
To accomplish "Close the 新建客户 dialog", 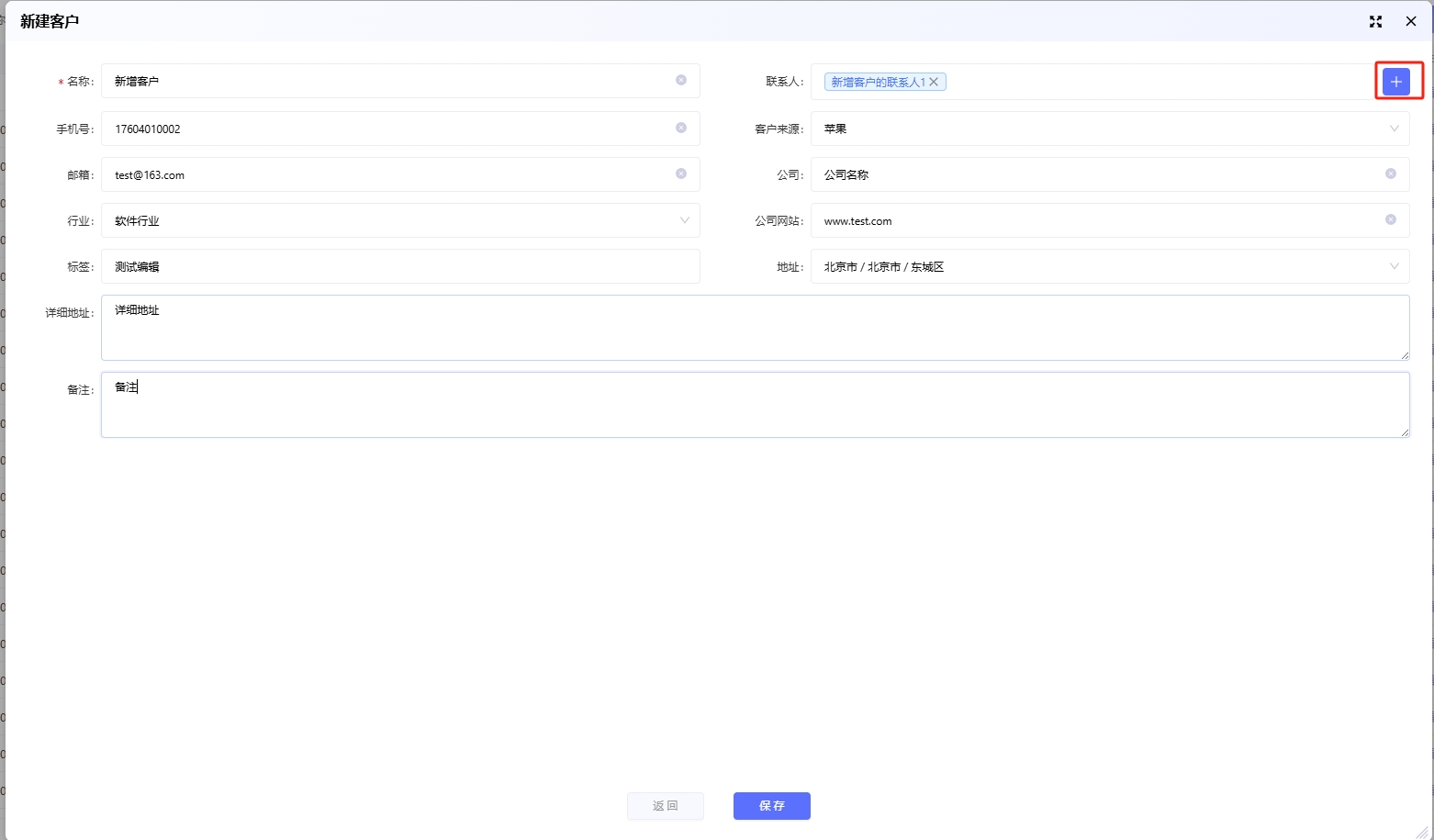I will click(x=1411, y=21).
